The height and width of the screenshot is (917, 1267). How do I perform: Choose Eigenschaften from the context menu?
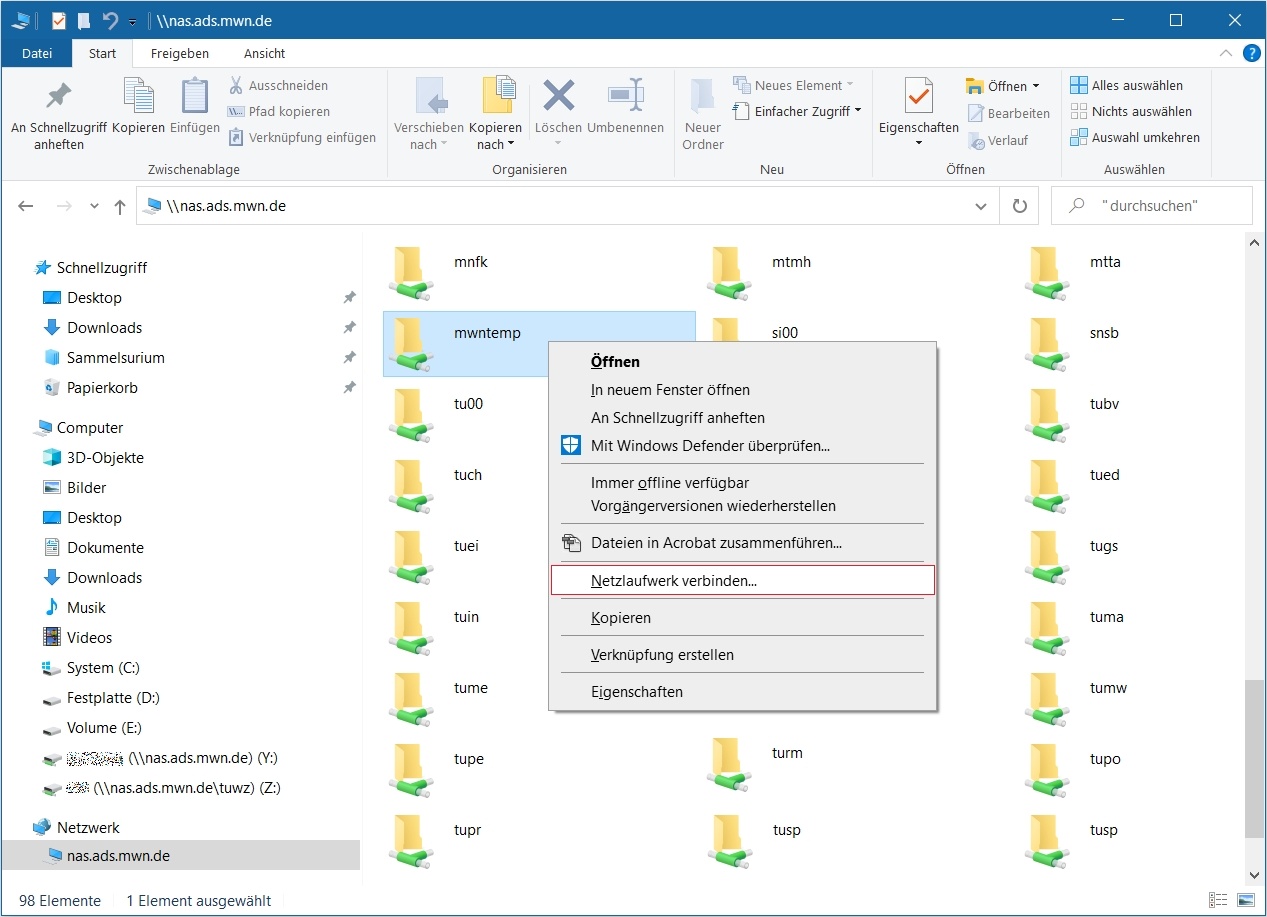[x=637, y=691]
